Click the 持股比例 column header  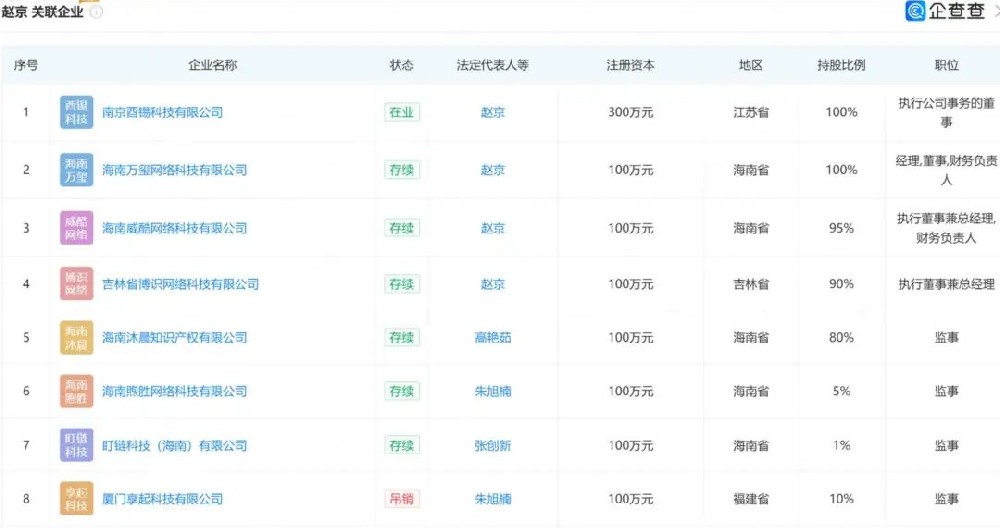[841, 64]
